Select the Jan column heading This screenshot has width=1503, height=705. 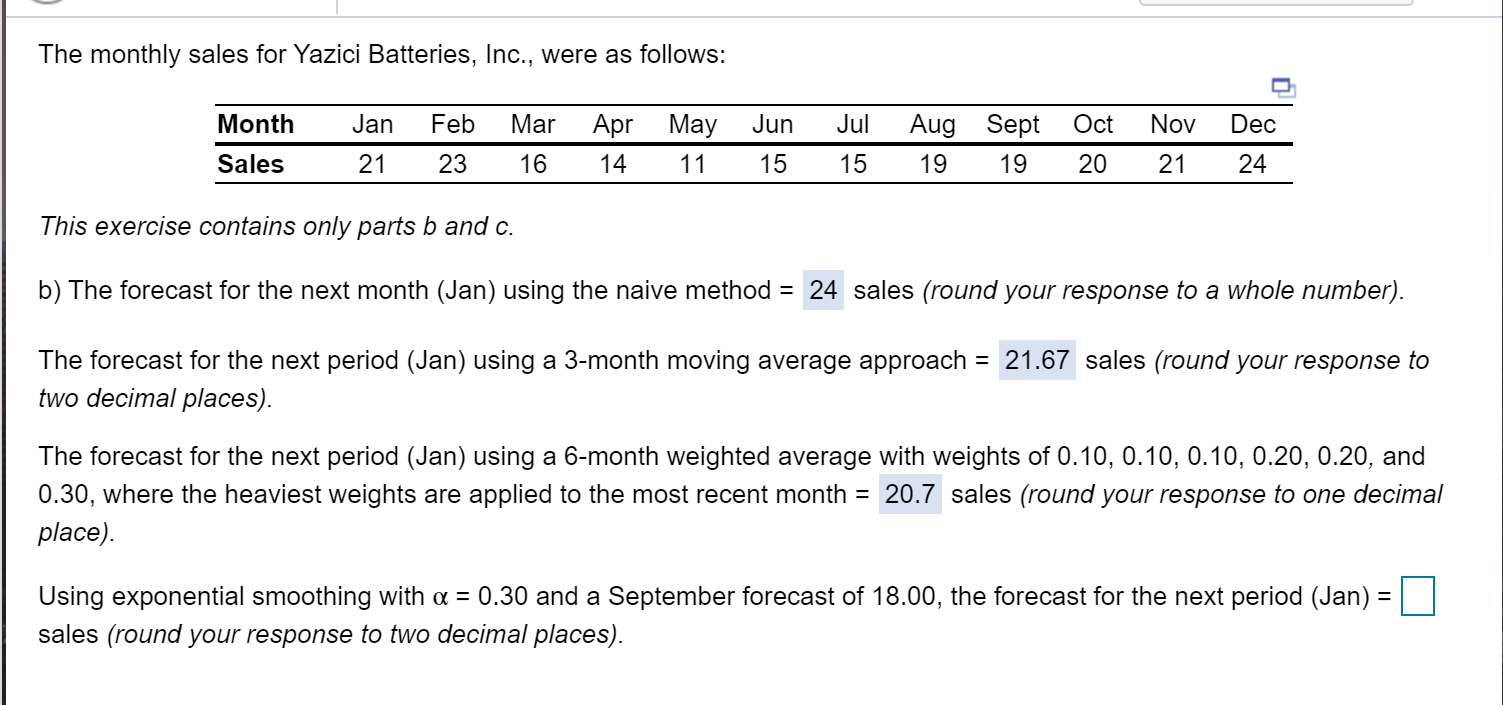372,124
